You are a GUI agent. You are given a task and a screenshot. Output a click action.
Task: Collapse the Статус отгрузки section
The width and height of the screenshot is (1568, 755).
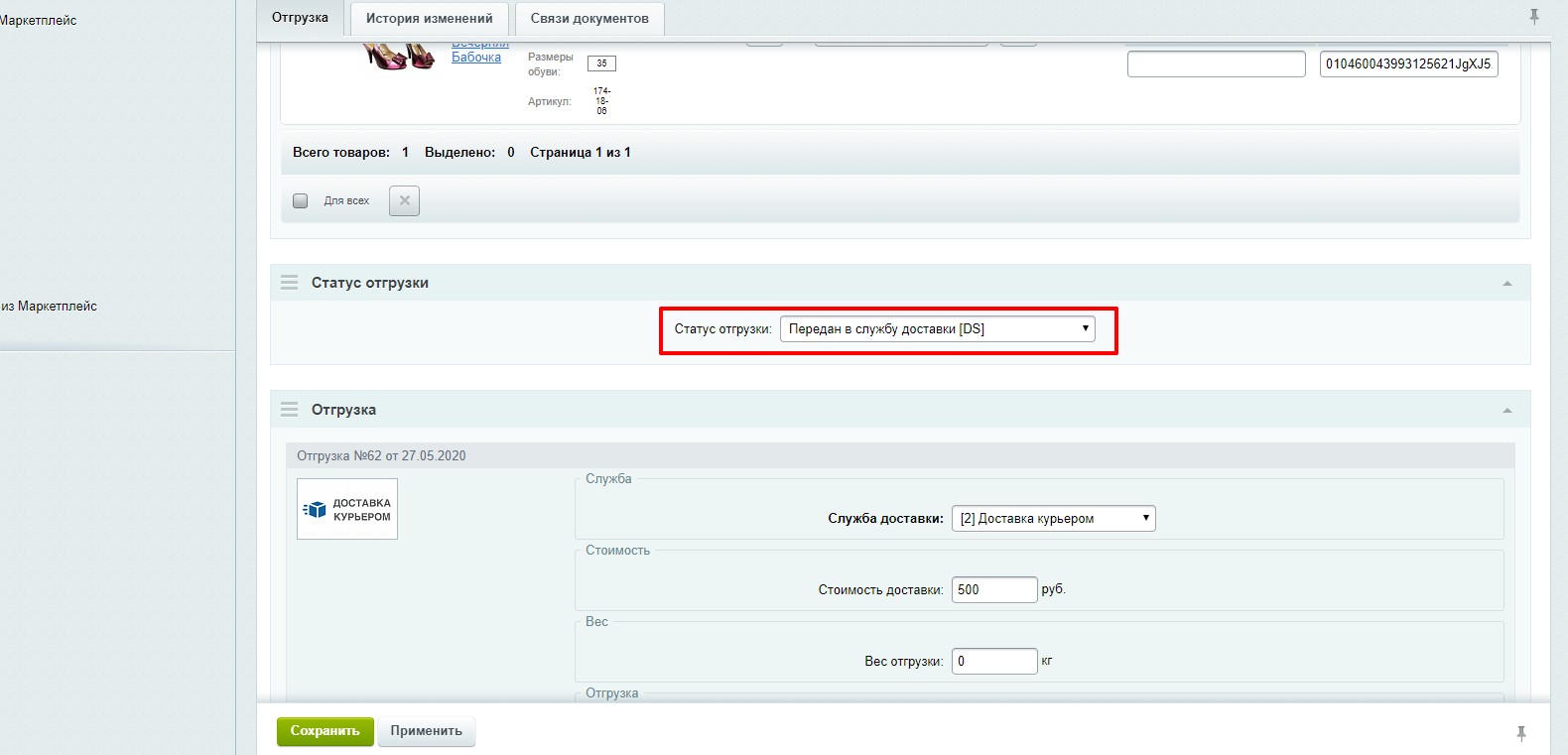1507,284
